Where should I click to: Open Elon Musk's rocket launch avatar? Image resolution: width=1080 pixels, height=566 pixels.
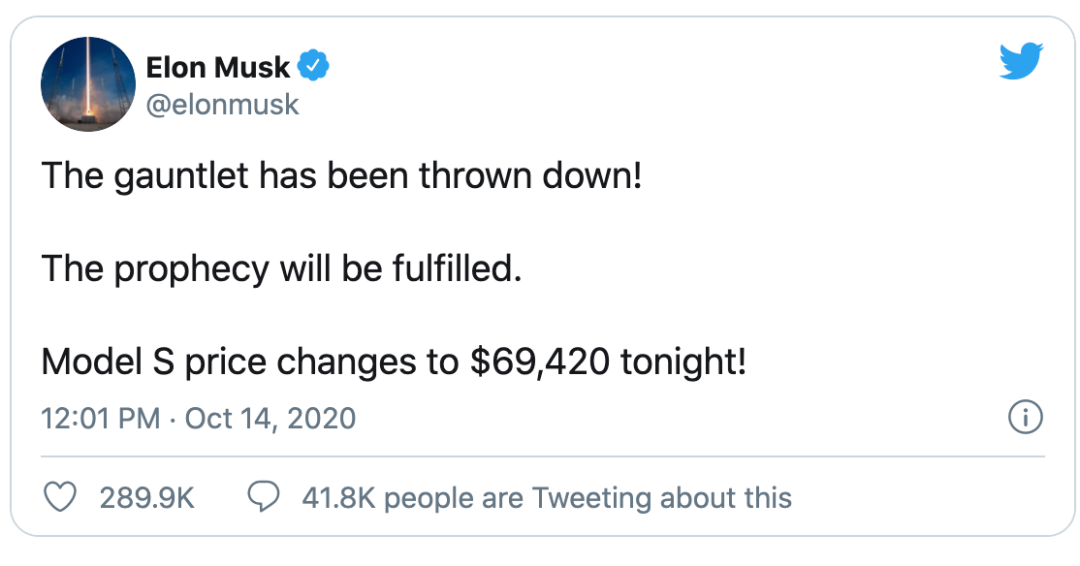[x=88, y=84]
